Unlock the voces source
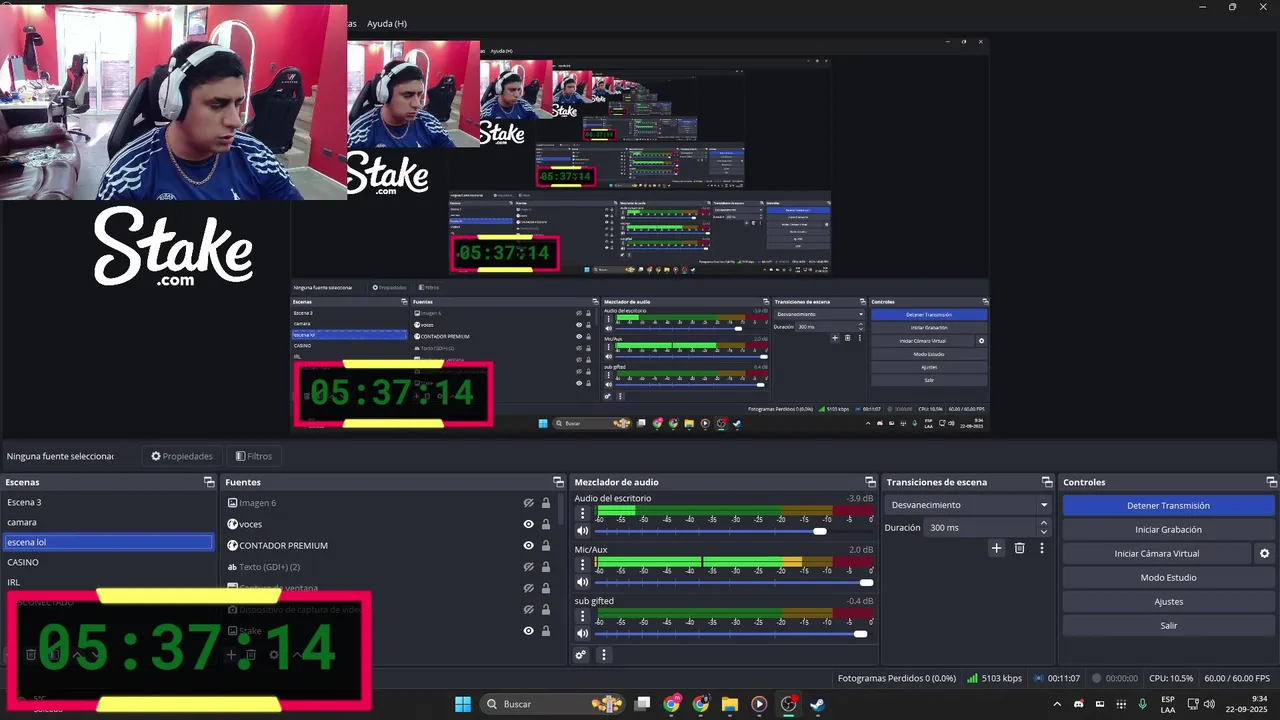This screenshot has width=1280, height=720. click(546, 524)
